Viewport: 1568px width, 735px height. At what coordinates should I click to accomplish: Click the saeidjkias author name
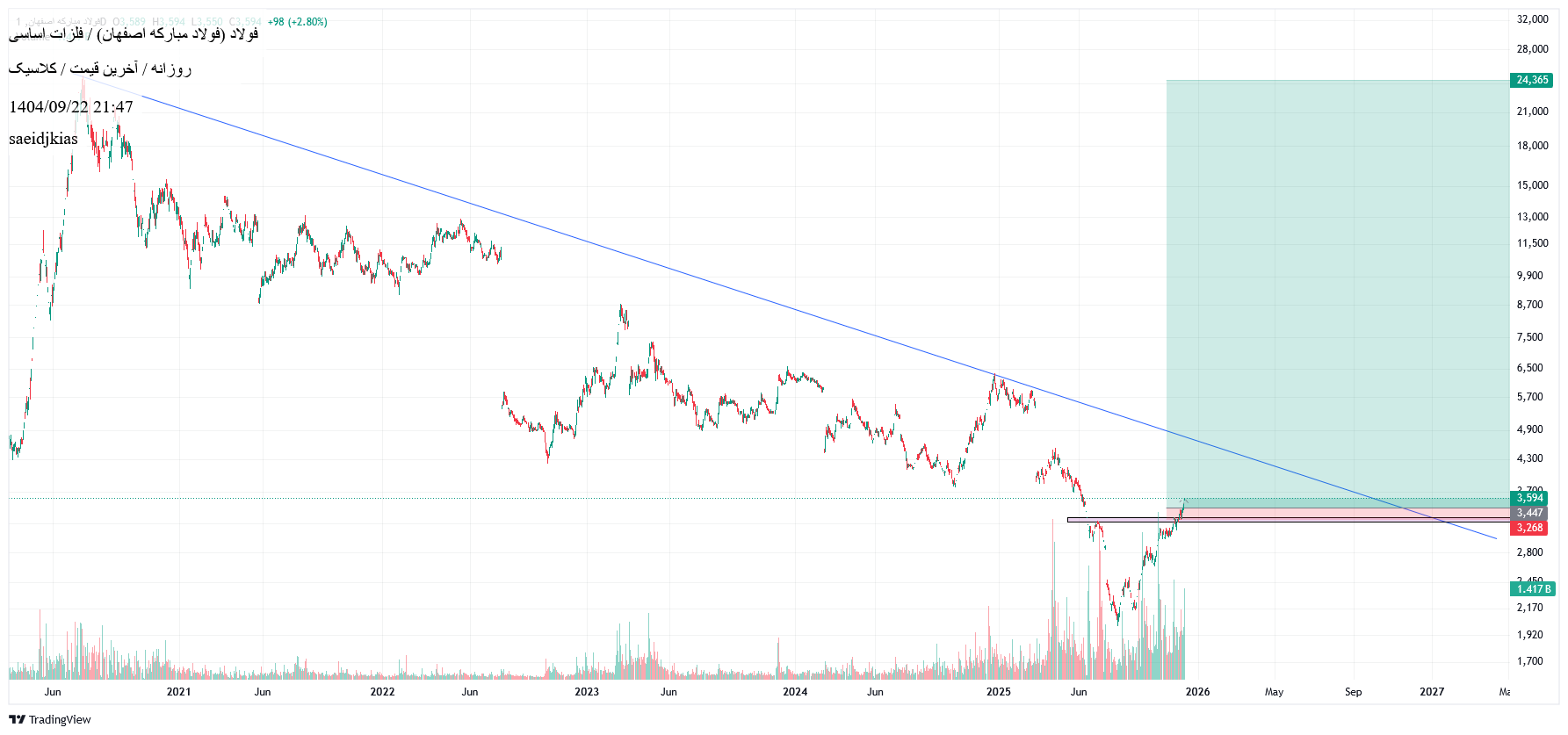pyautogui.click(x=43, y=139)
